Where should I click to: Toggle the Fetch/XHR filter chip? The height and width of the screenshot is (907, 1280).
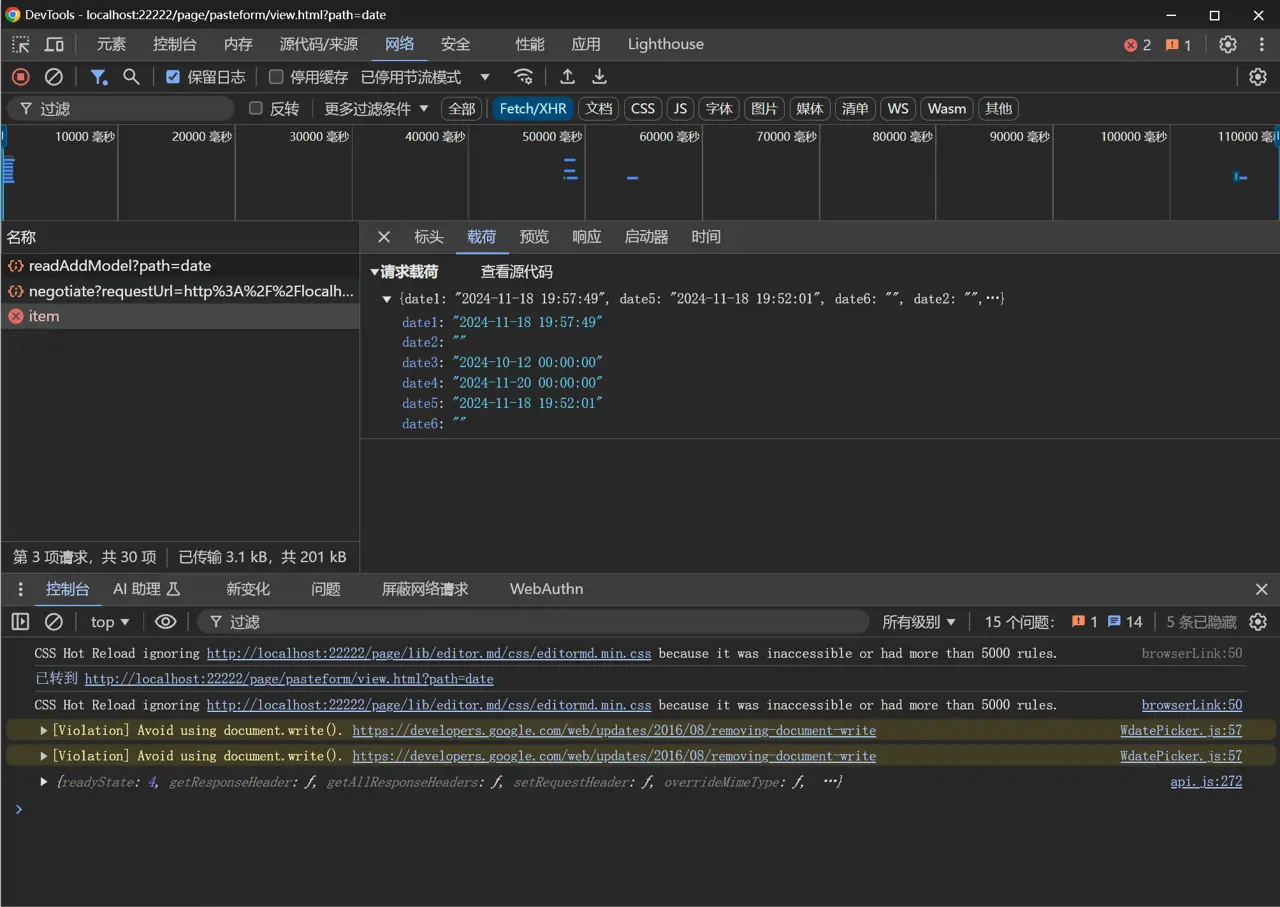(533, 109)
